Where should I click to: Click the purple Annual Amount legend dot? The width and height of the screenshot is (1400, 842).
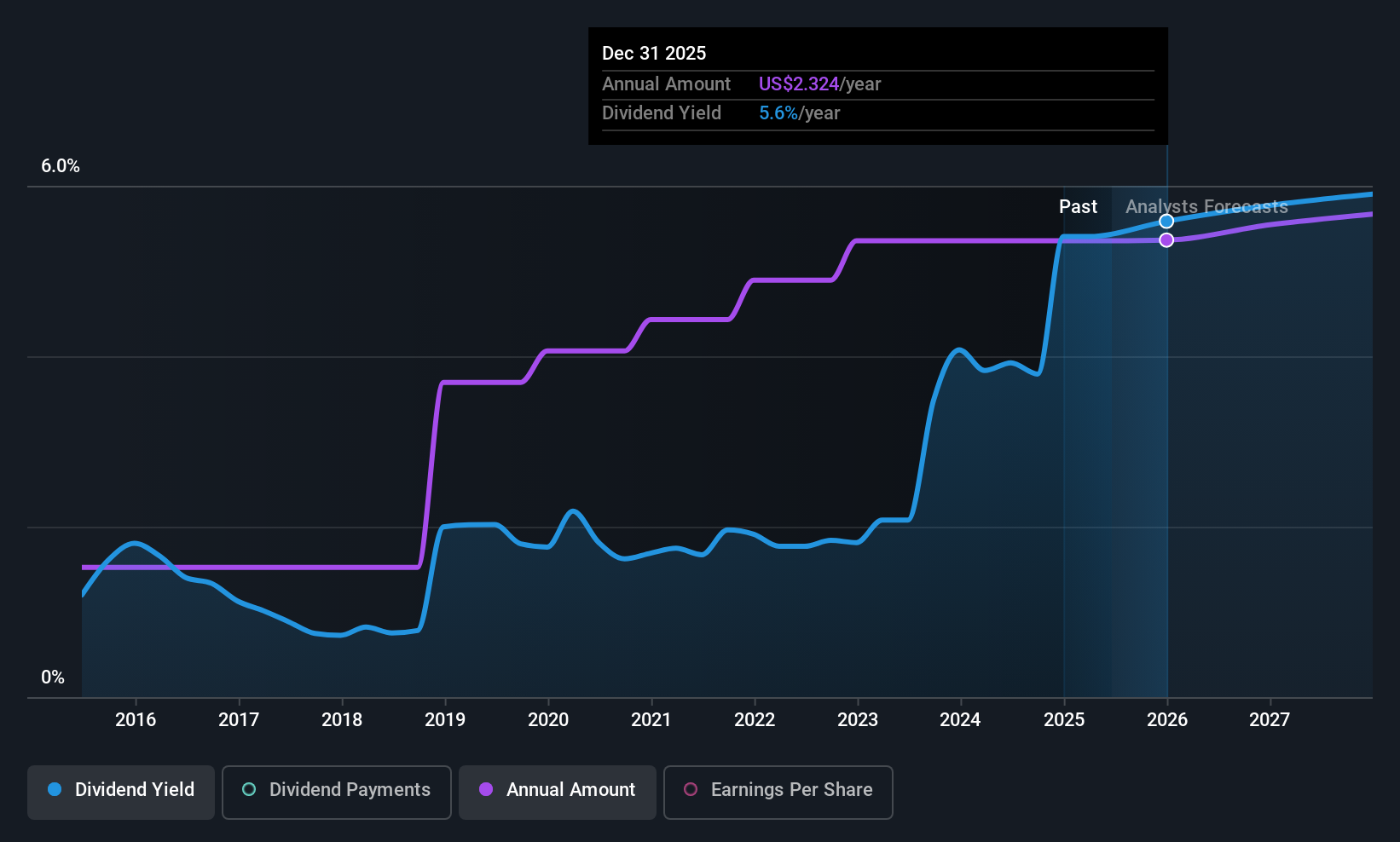[486, 789]
